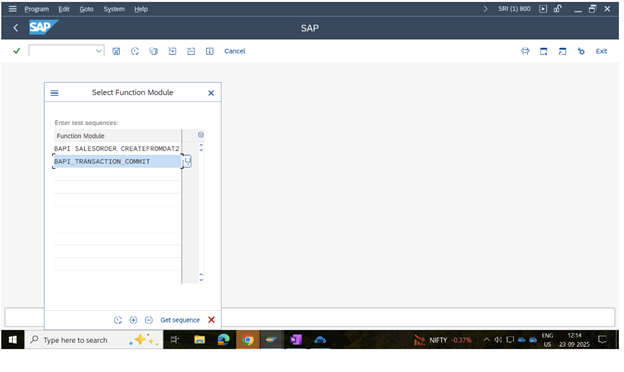Expand the command field dropdown arrow
Viewport: 624px width, 372px height.
coord(99,51)
